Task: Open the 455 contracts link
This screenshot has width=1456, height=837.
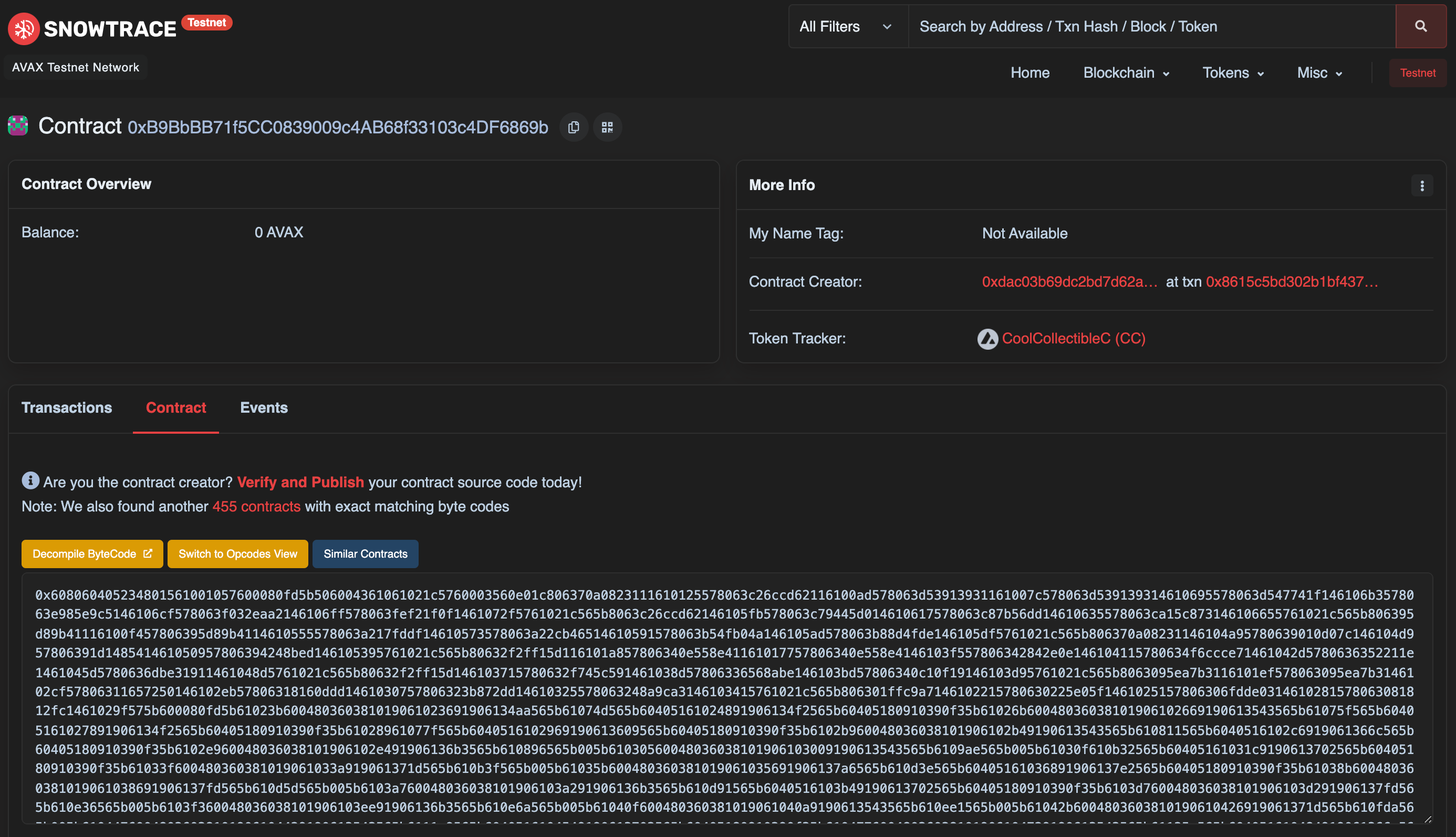Action: [256, 507]
